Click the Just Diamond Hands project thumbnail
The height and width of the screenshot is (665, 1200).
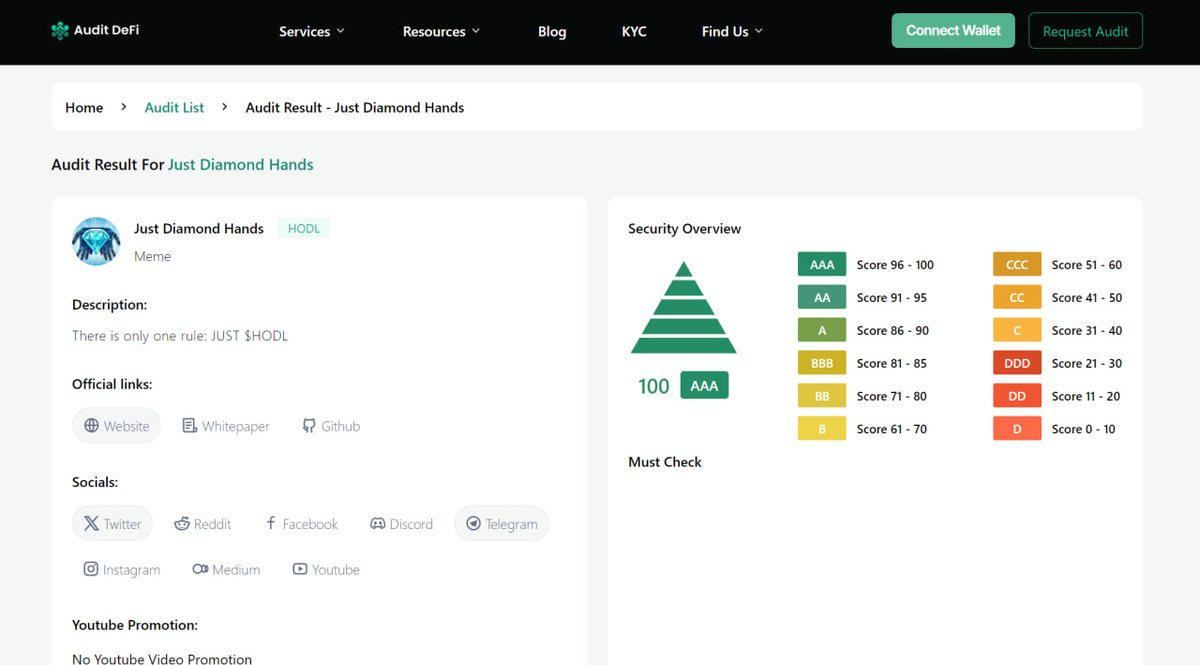pos(96,241)
